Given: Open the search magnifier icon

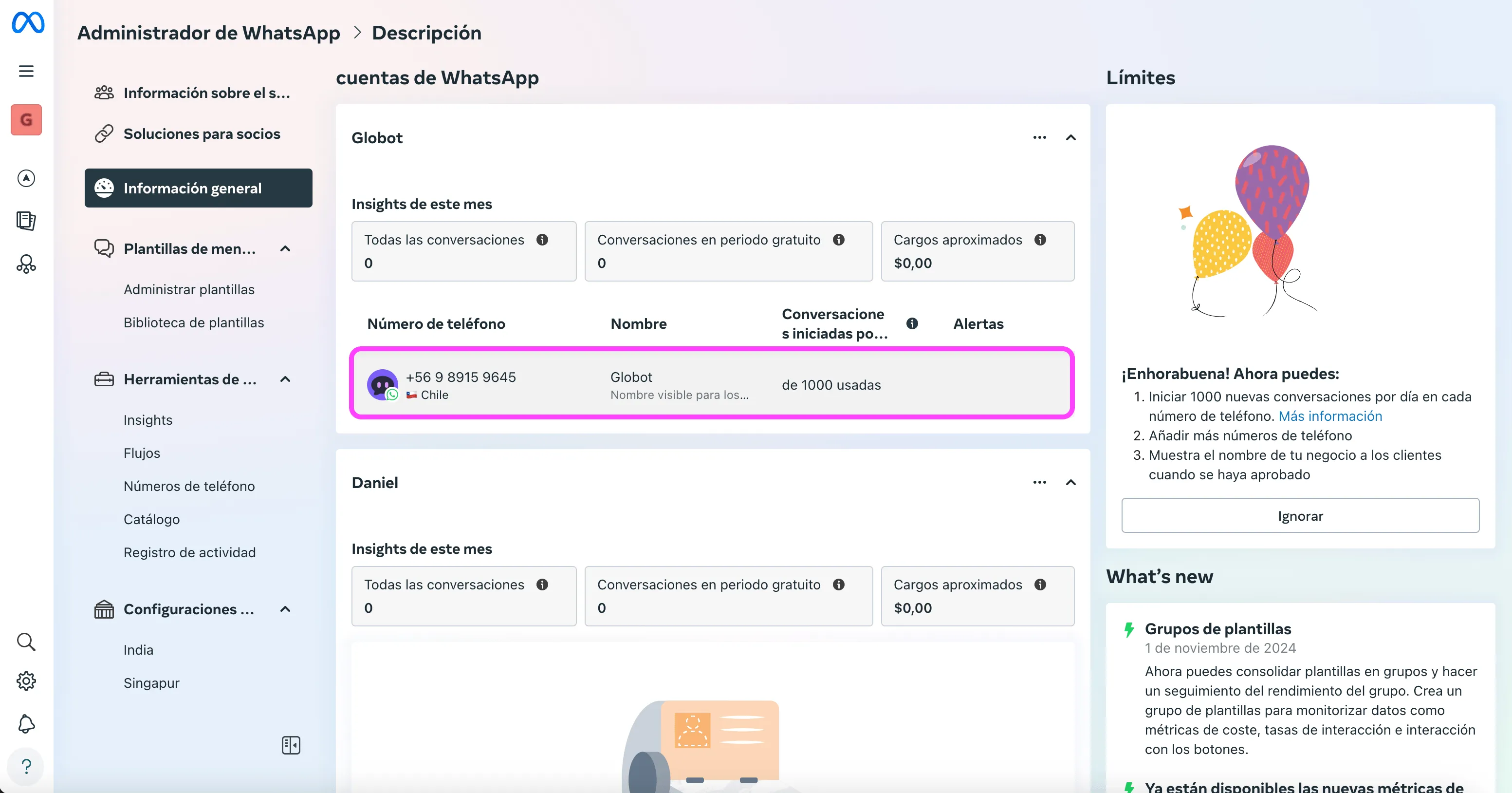Looking at the screenshot, I should click(x=26, y=642).
